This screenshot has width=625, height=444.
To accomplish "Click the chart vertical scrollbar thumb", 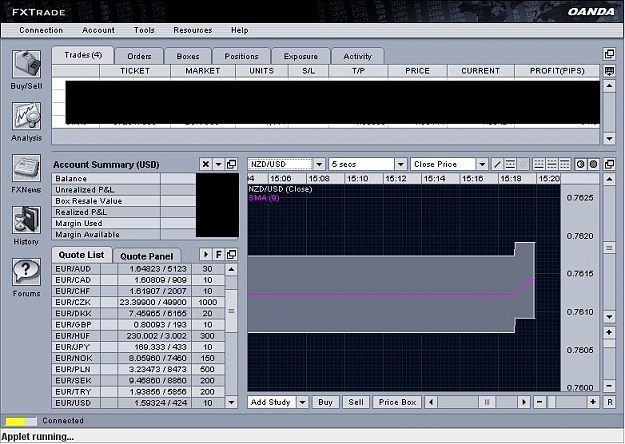I will tap(609, 248).
